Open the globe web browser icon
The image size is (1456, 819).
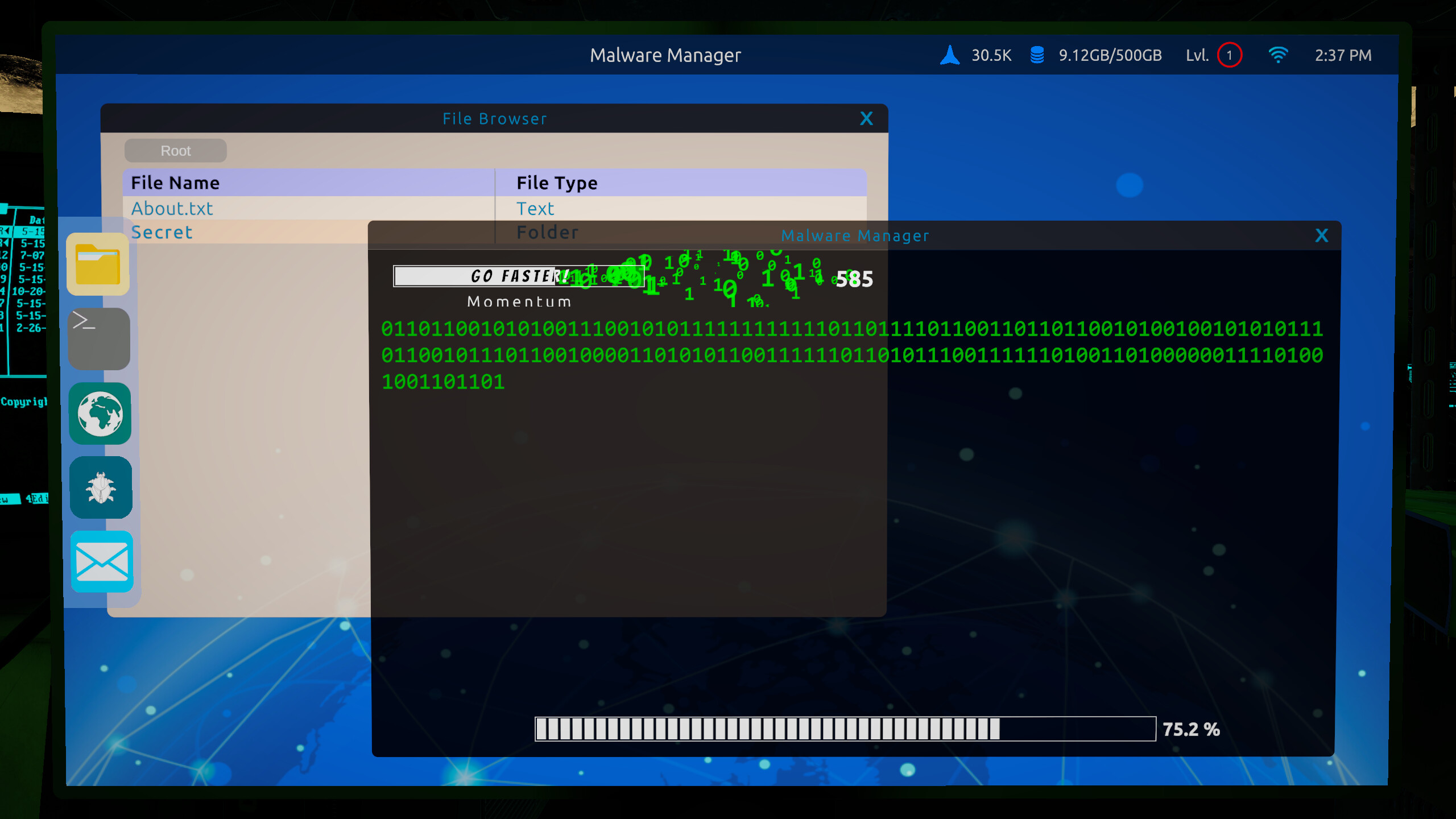click(x=100, y=413)
